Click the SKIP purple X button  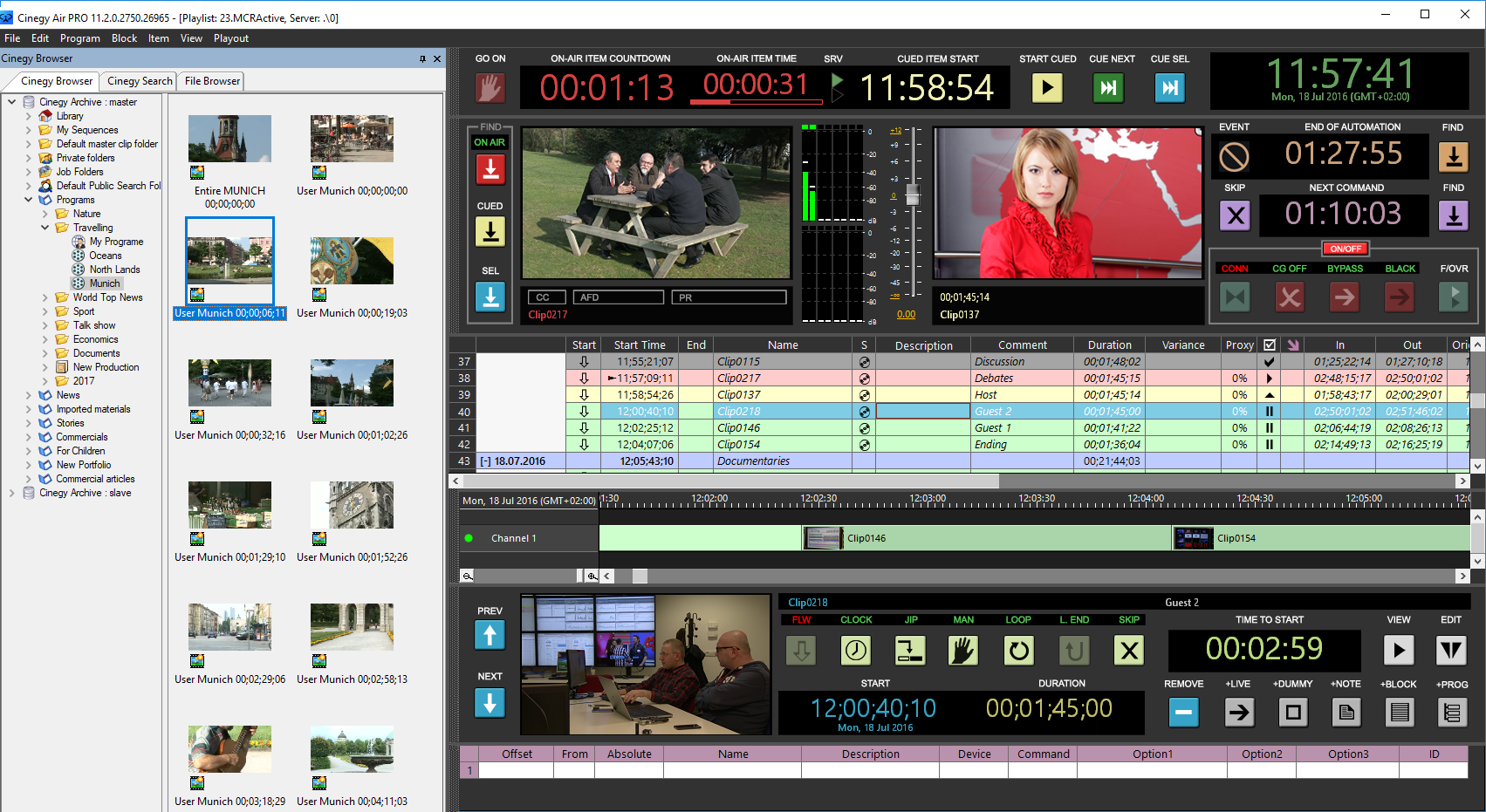tap(1235, 215)
